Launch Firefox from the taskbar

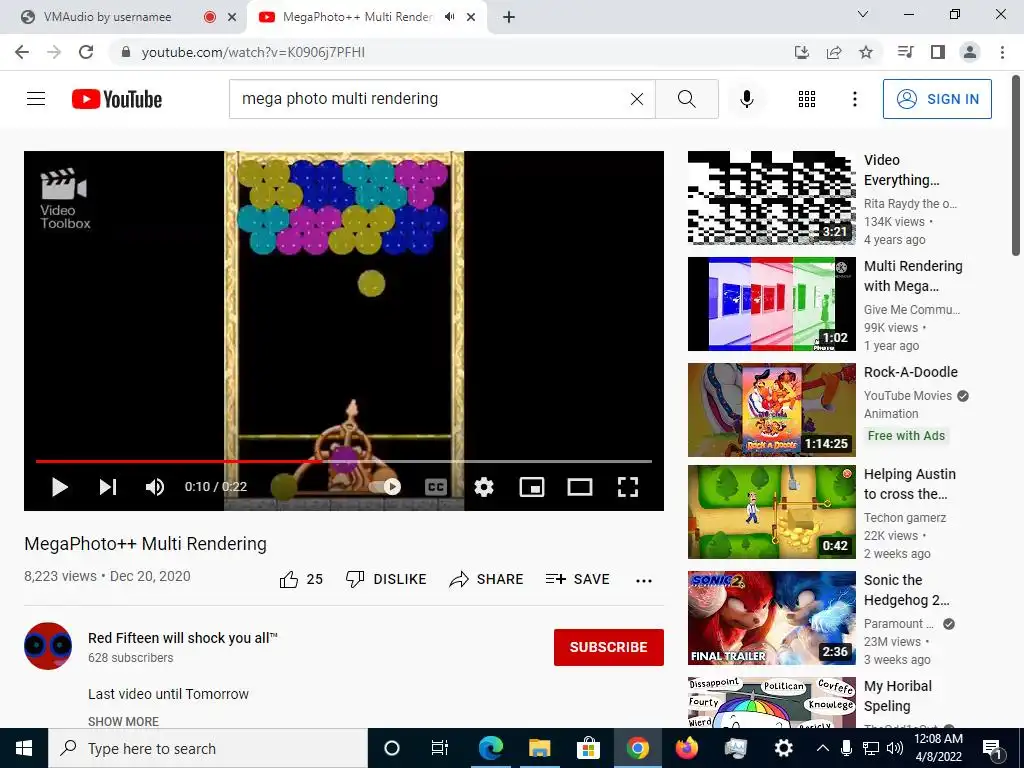tap(686, 748)
